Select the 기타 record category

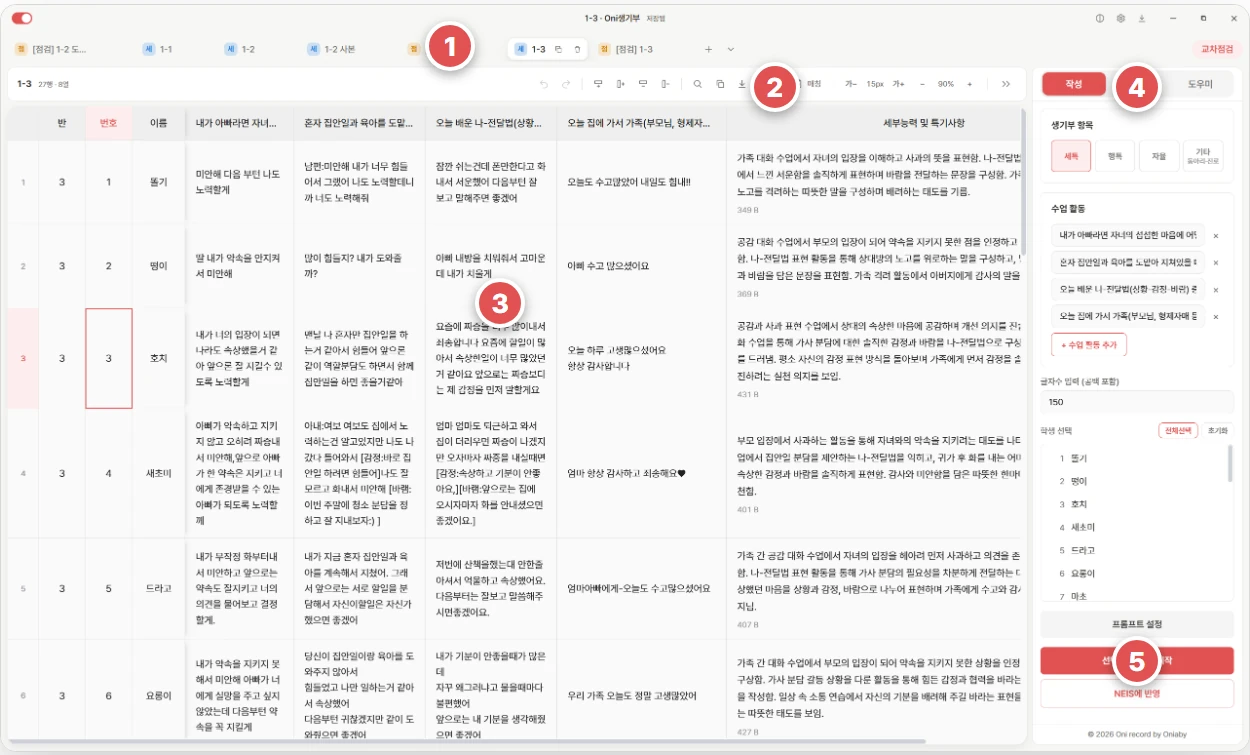click(1203, 156)
